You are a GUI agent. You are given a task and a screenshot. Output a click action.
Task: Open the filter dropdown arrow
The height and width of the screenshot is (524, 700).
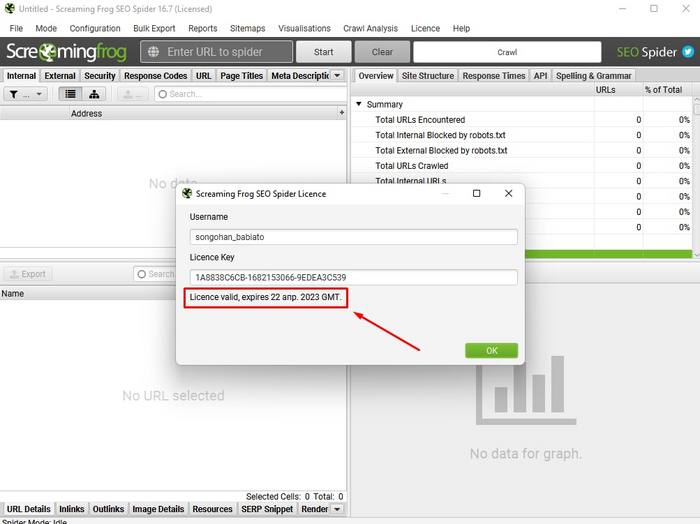coord(39,94)
